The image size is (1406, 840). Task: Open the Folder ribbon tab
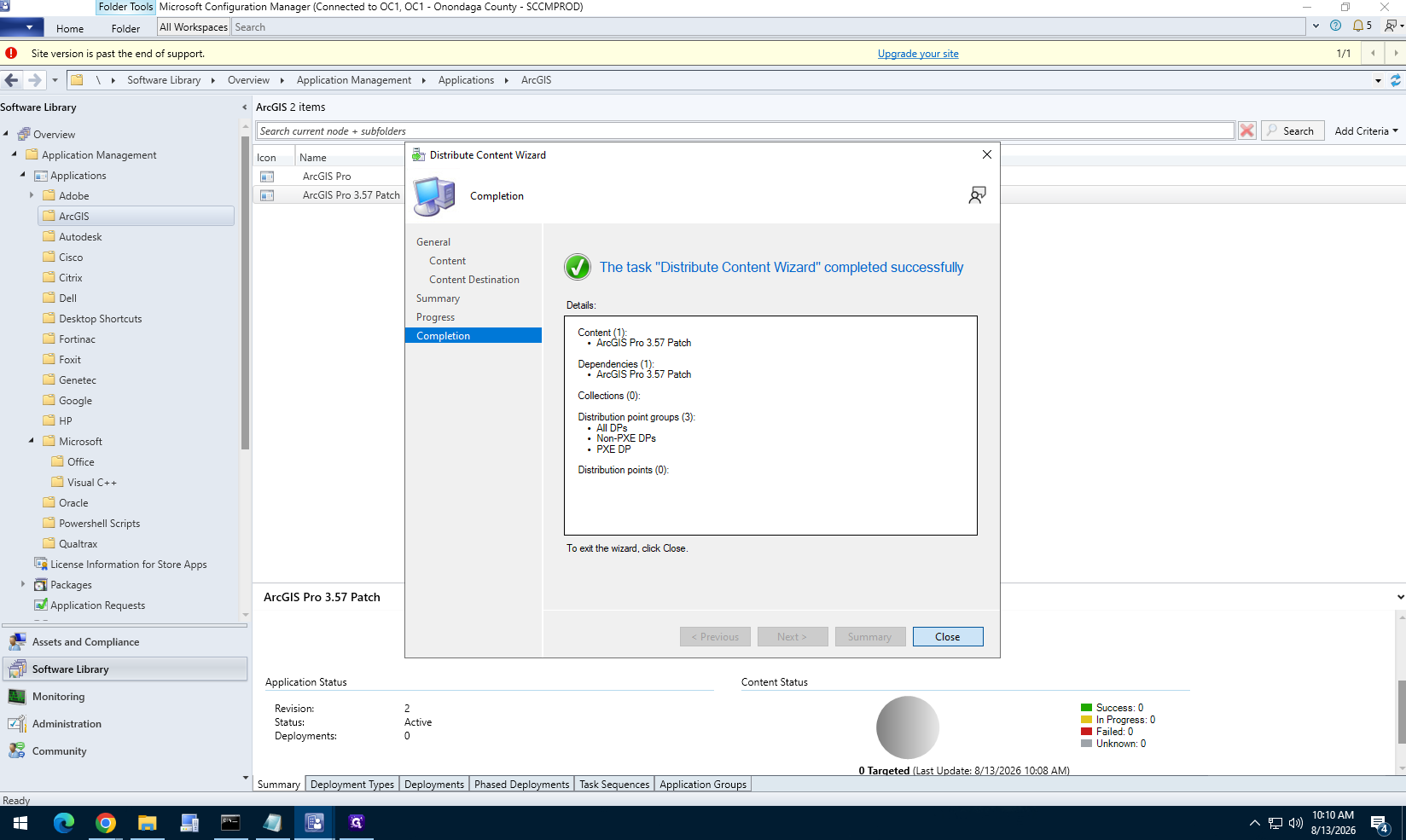(x=125, y=28)
